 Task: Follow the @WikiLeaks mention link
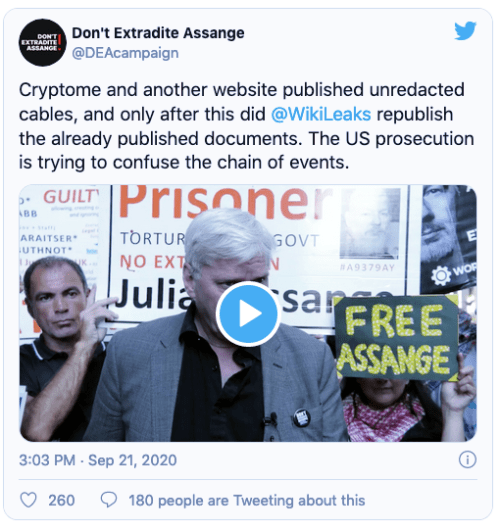[321, 114]
